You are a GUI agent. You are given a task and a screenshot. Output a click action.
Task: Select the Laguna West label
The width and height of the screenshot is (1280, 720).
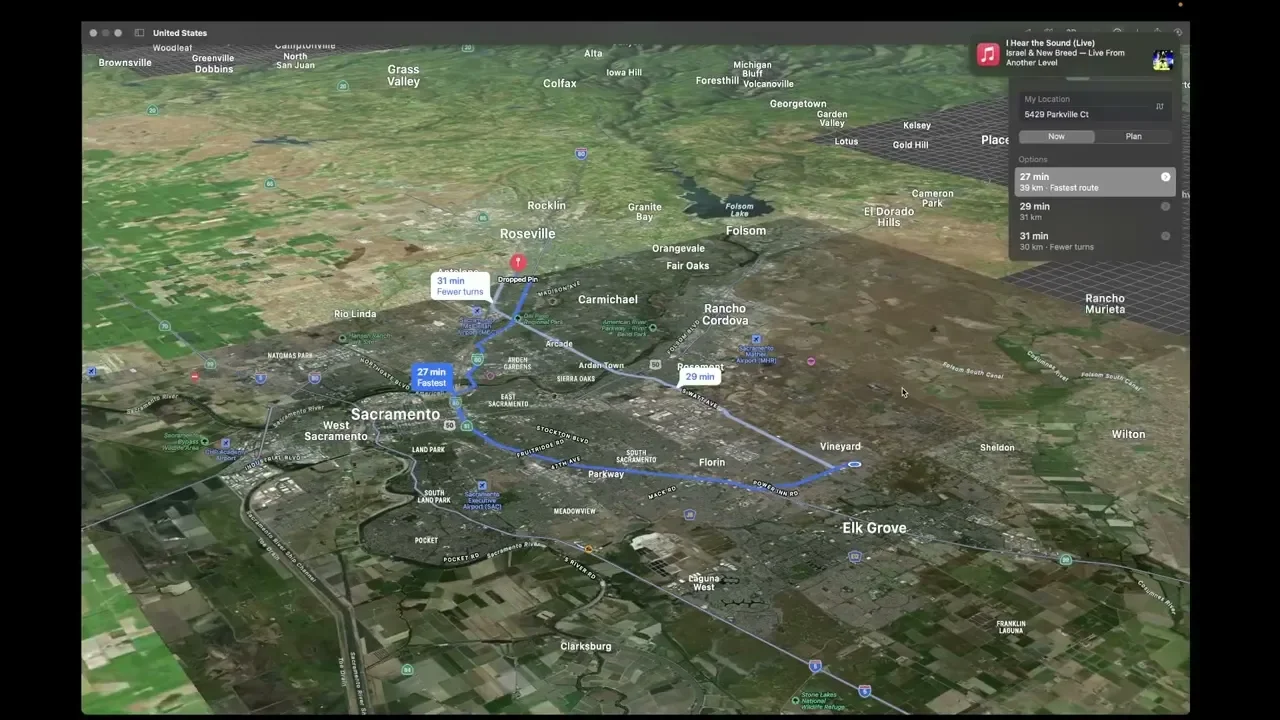[x=704, y=583]
